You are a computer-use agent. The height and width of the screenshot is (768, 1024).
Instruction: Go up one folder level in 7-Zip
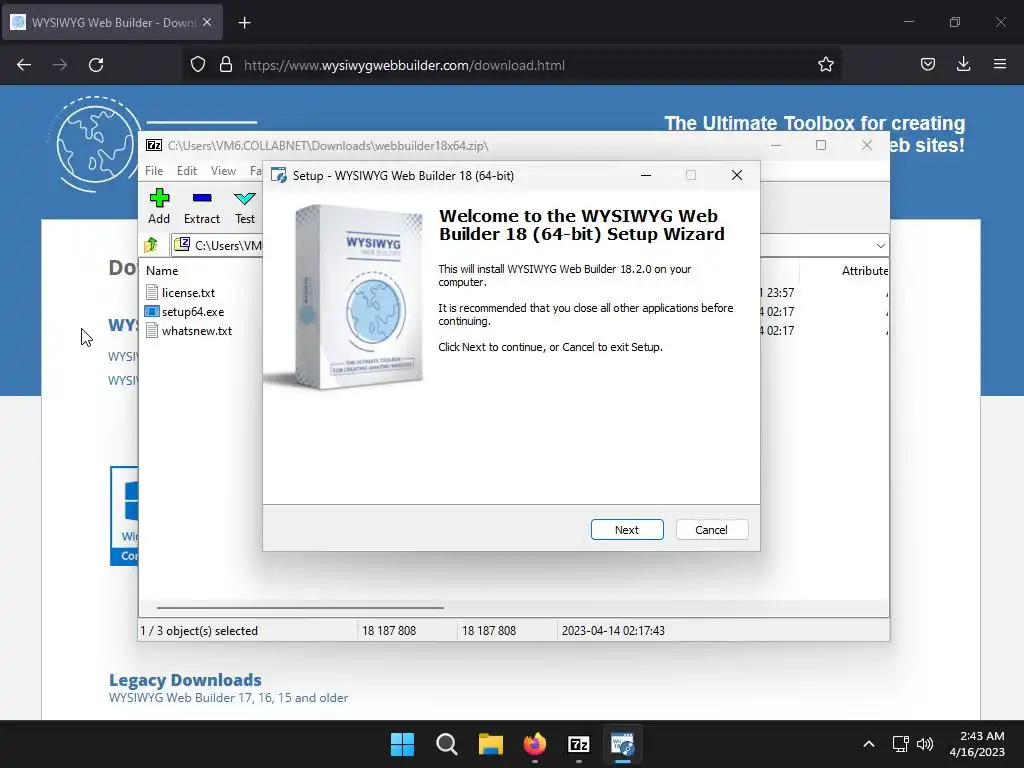[x=152, y=245]
